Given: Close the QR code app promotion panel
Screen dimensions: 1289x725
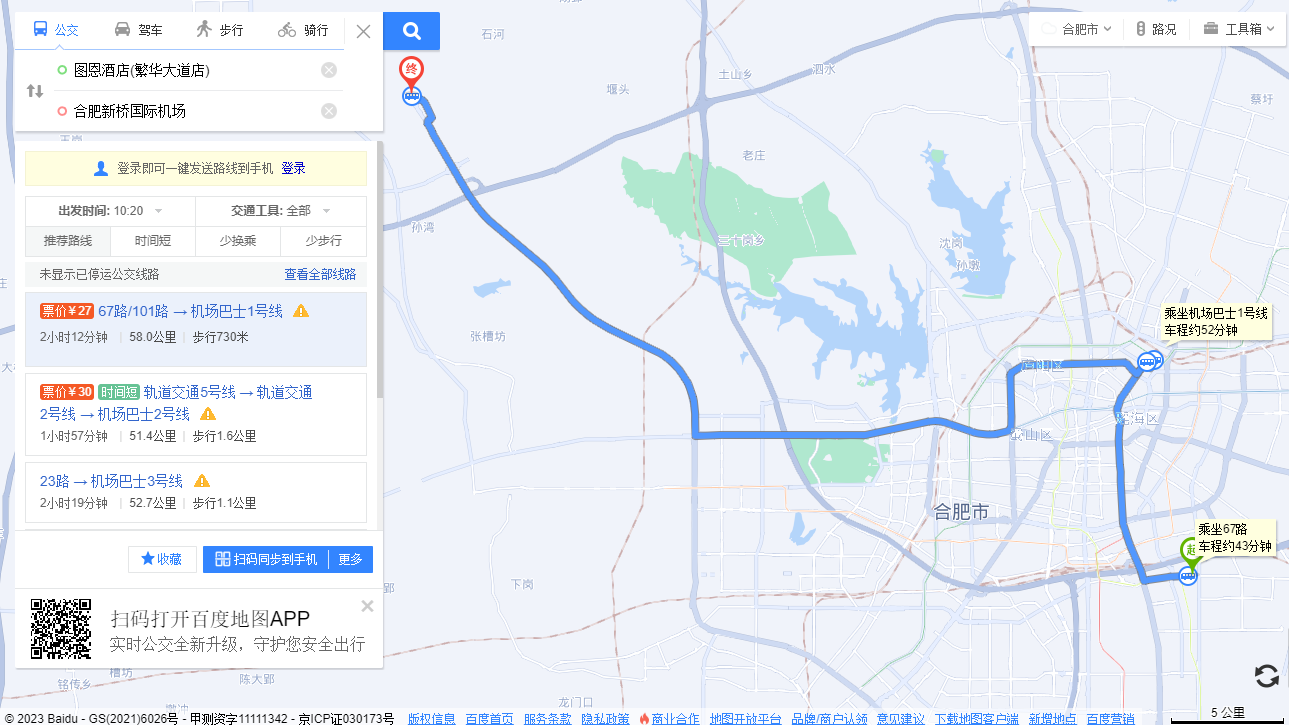Looking at the screenshot, I should (x=367, y=606).
